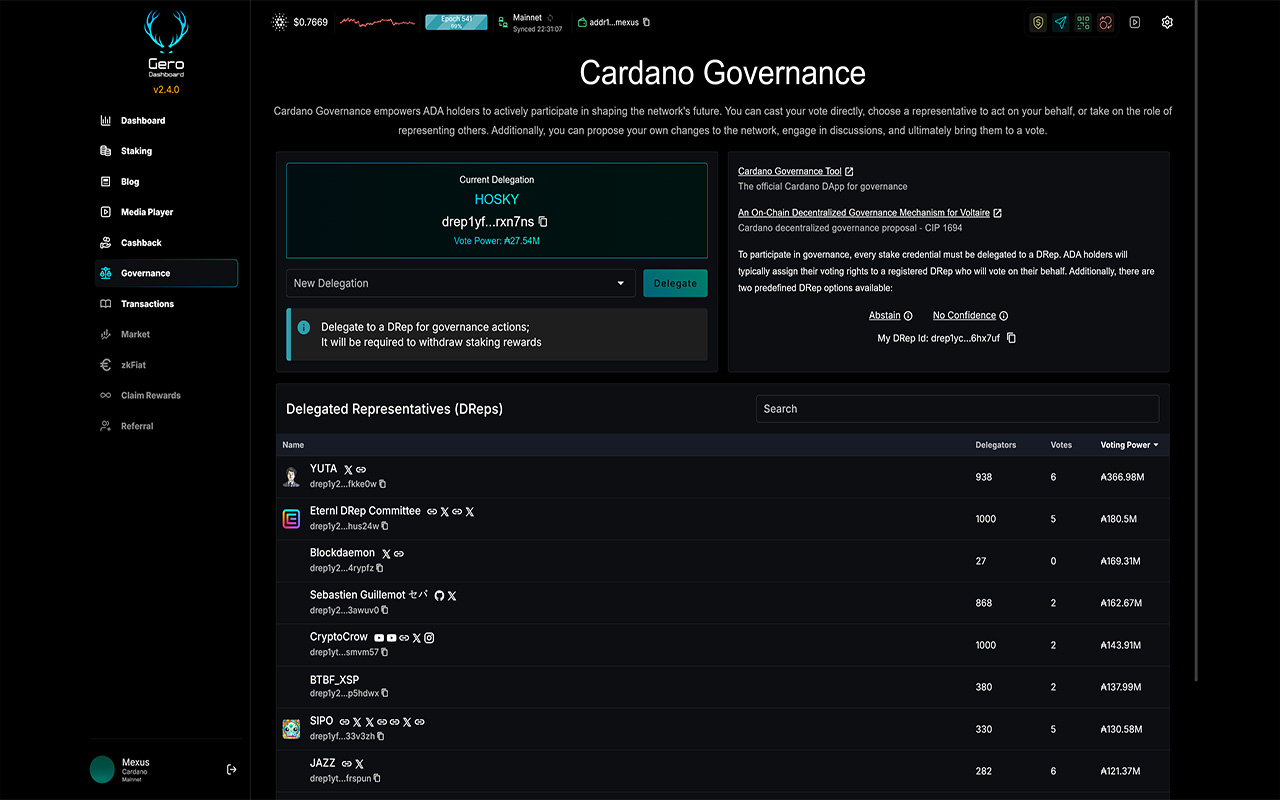The image size is (1280, 800).
Task: Open Blockdaemon's link icon
Action: coord(399,554)
